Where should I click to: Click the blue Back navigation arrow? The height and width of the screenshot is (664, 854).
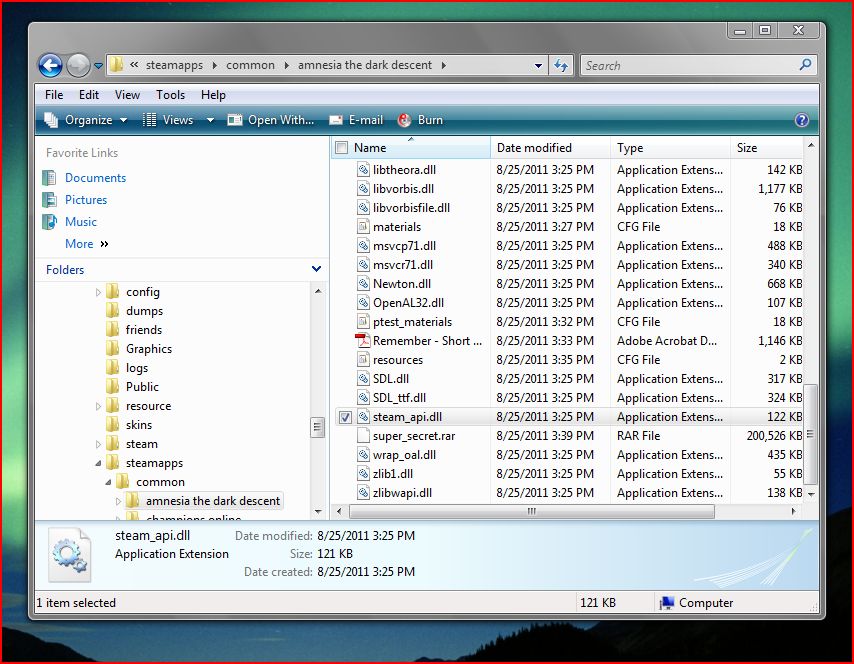click(x=50, y=66)
